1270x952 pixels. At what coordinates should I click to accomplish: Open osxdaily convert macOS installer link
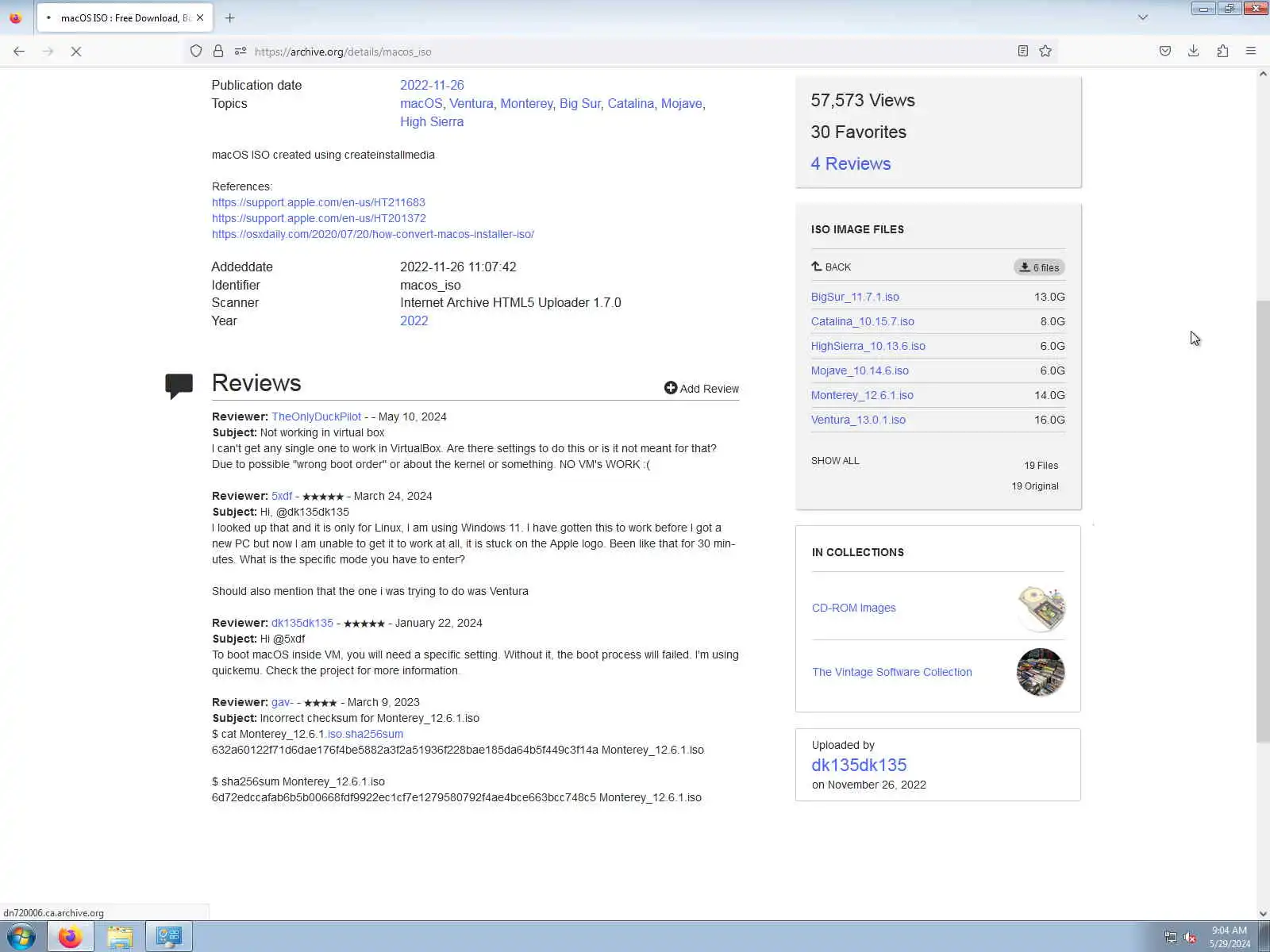(x=373, y=234)
